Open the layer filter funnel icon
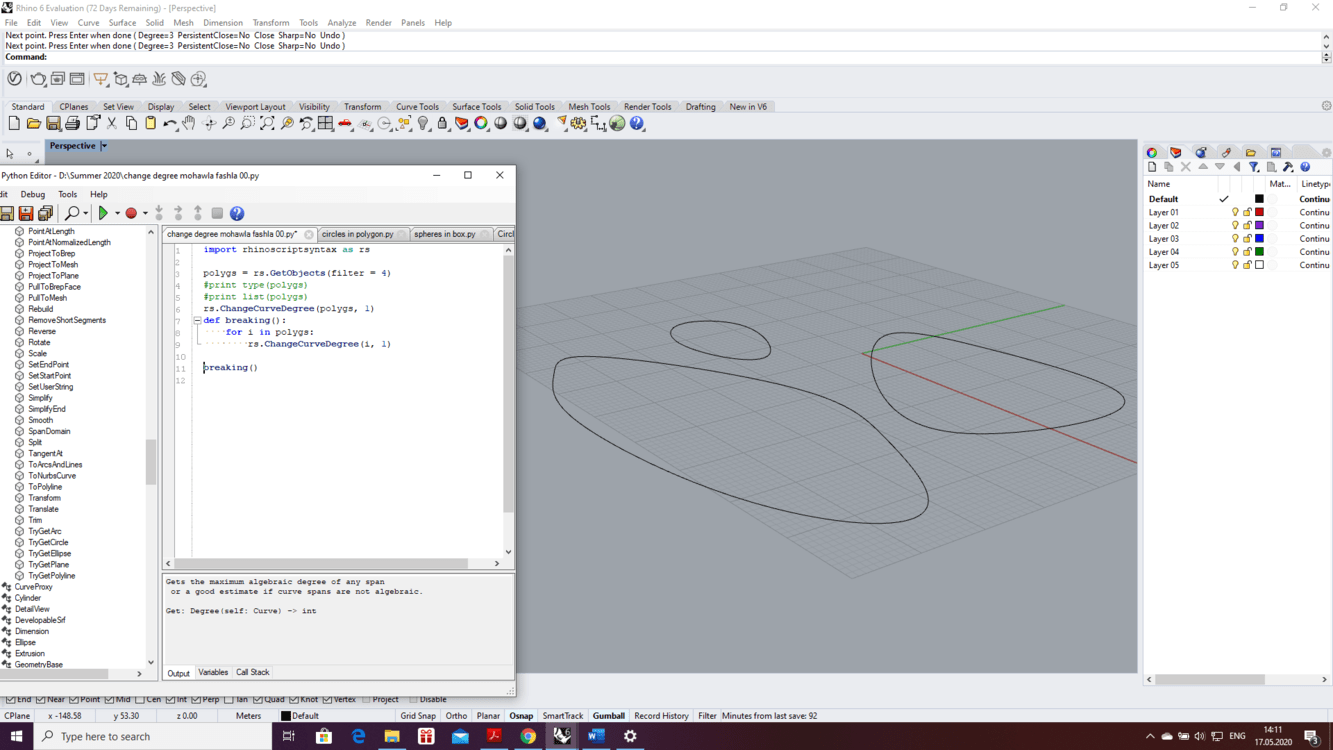This screenshot has width=1333, height=750. click(x=1253, y=167)
